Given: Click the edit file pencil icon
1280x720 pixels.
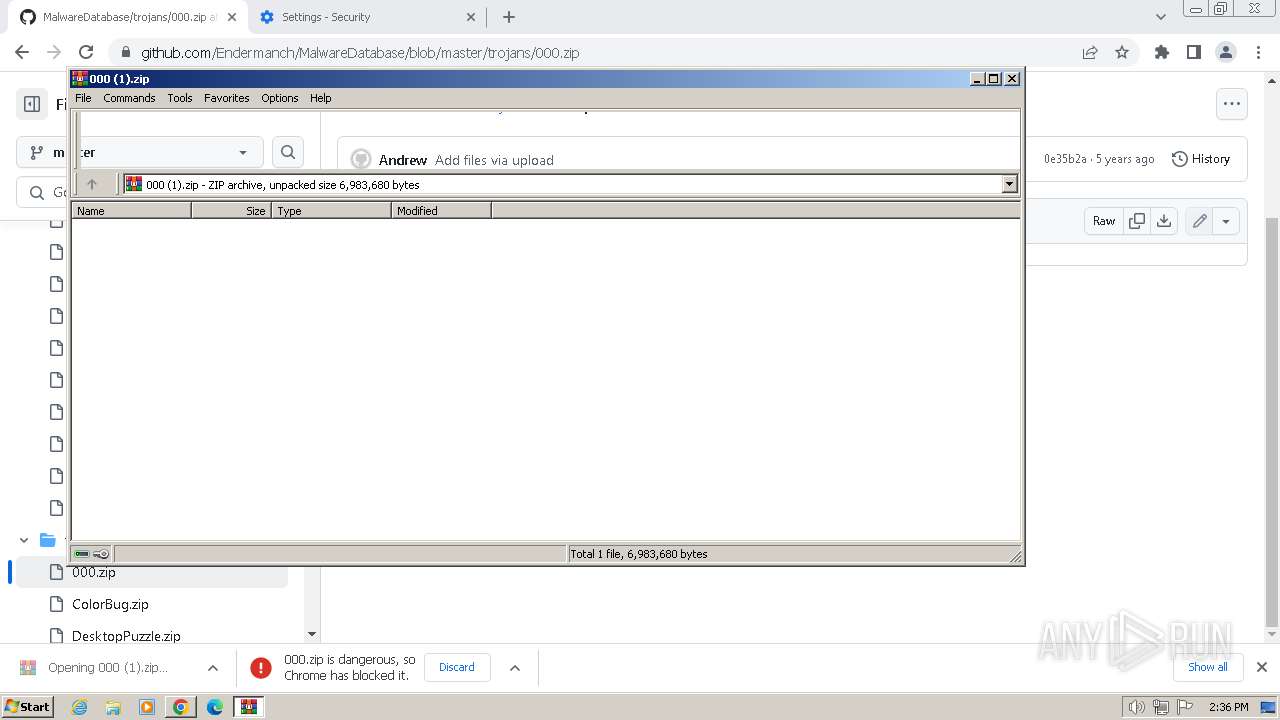Looking at the screenshot, I should pyautogui.click(x=1200, y=221).
